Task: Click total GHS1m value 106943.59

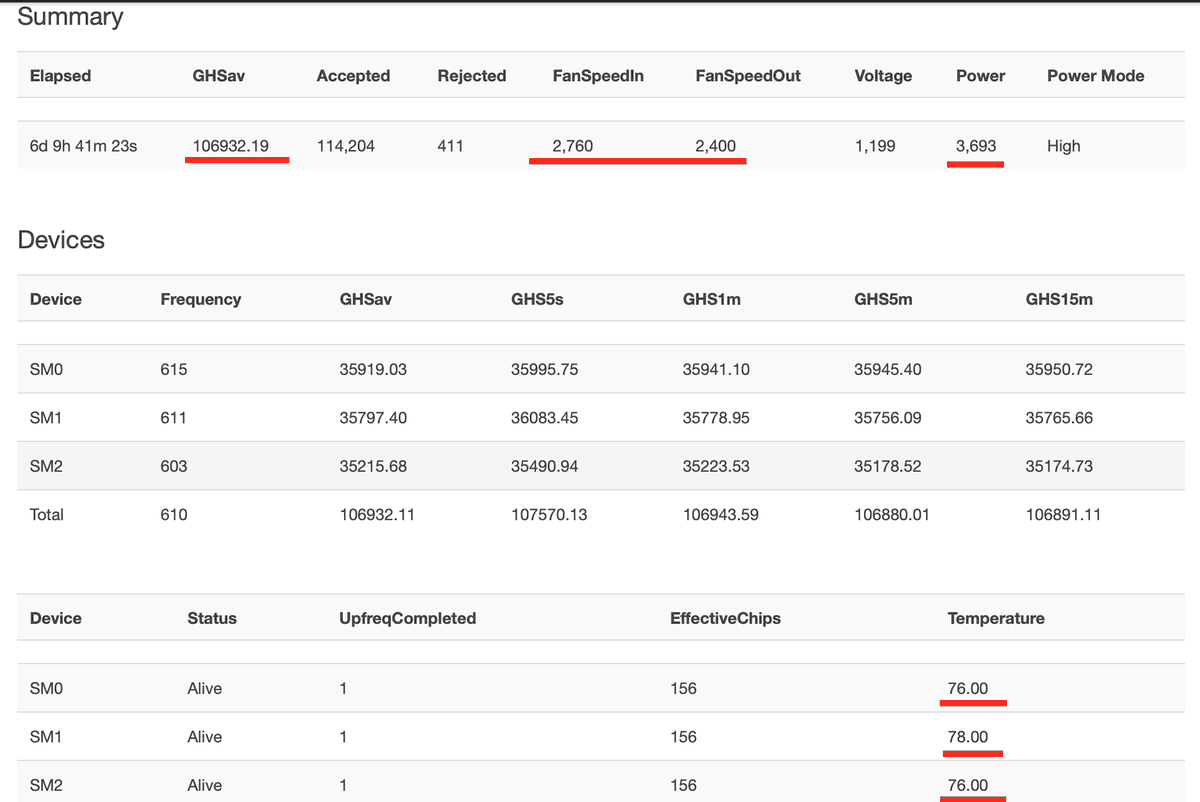Action: click(x=721, y=515)
